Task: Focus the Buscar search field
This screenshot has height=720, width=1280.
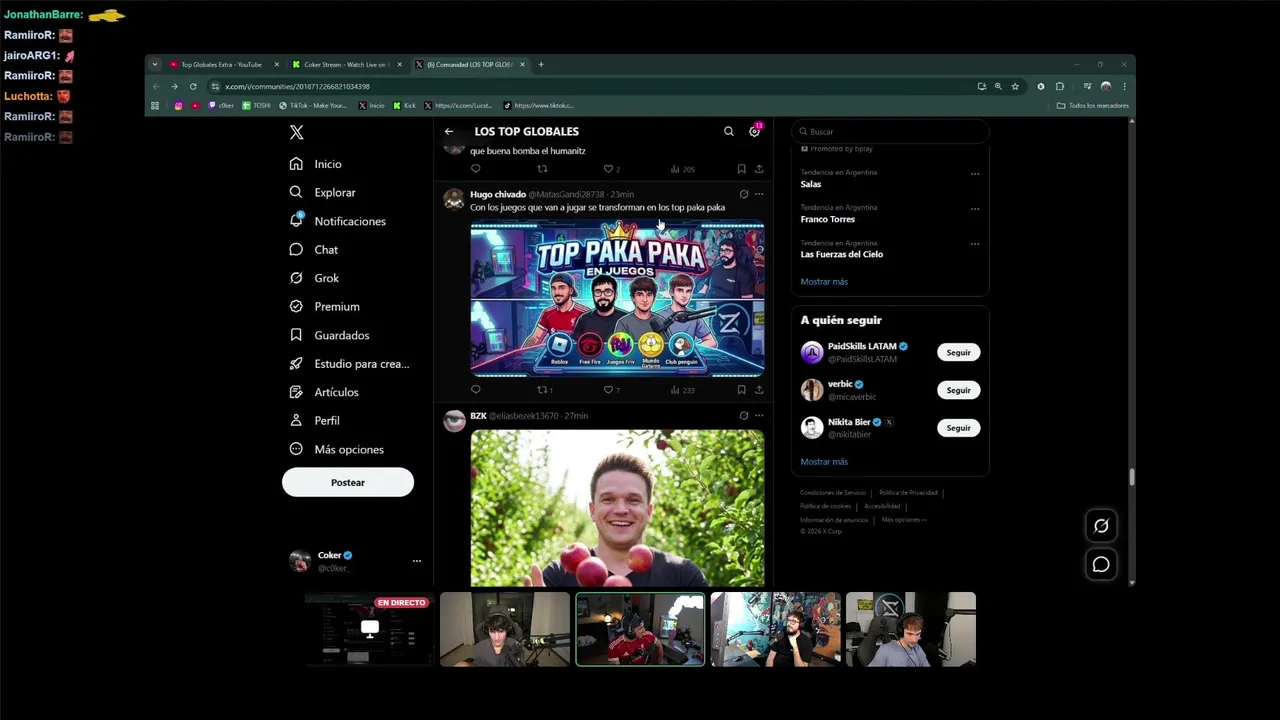Action: coord(890,131)
